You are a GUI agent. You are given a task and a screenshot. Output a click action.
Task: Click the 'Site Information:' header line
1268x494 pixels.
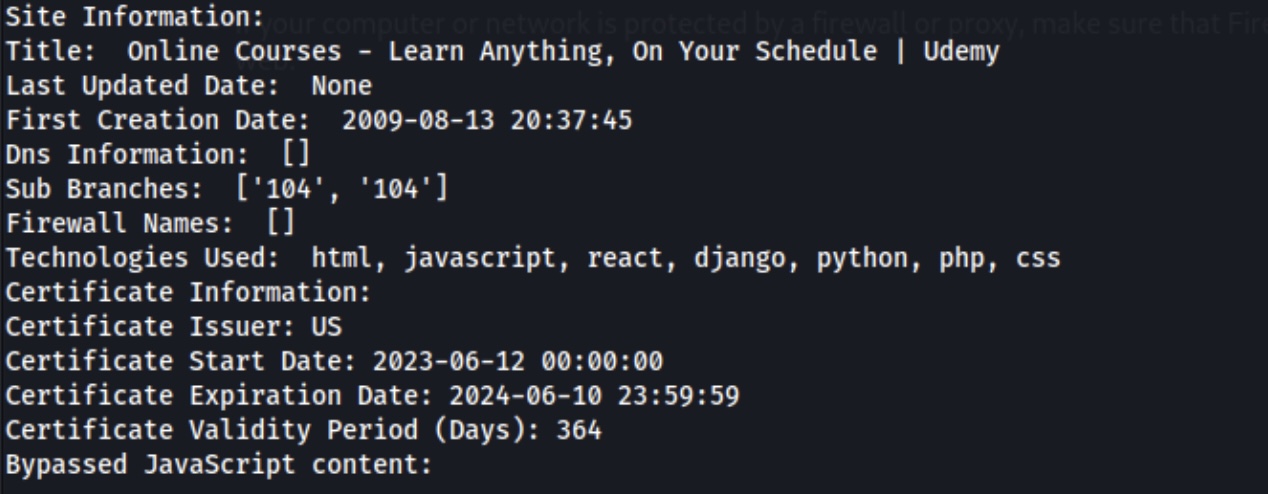(x=136, y=17)
